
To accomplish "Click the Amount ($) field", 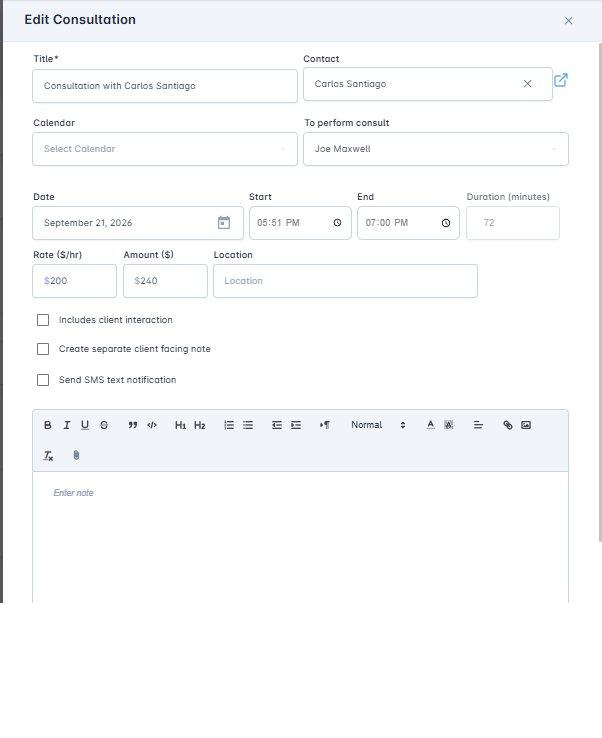I will (165, 281).
